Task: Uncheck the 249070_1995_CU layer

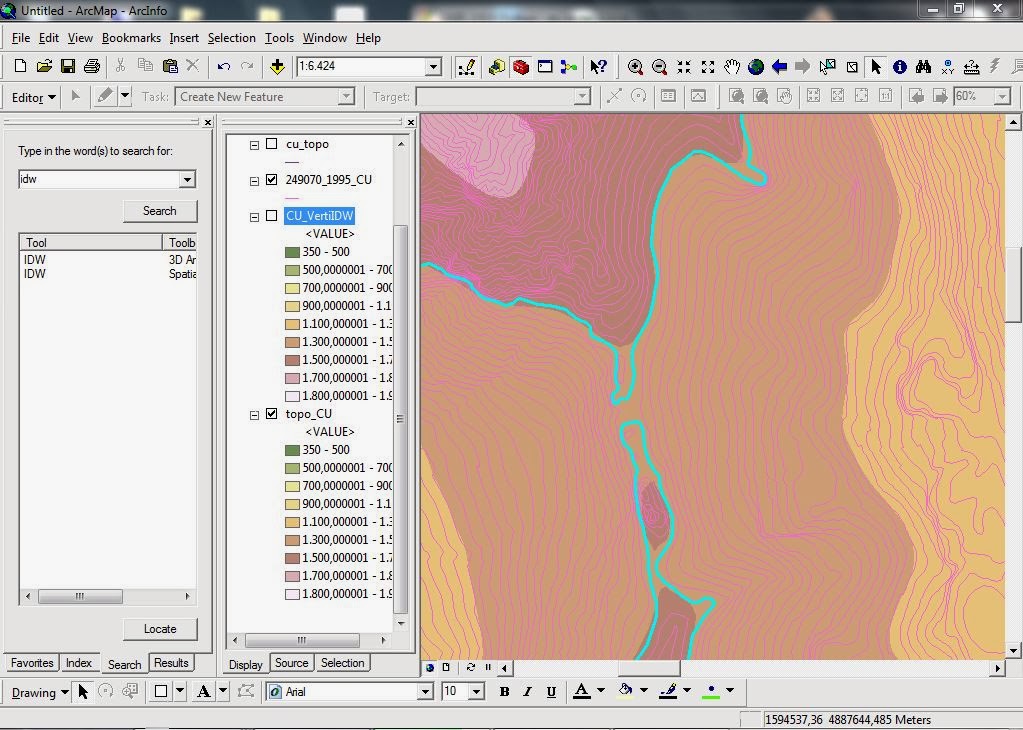Action: pyautogui.click(x=272, y=179)
